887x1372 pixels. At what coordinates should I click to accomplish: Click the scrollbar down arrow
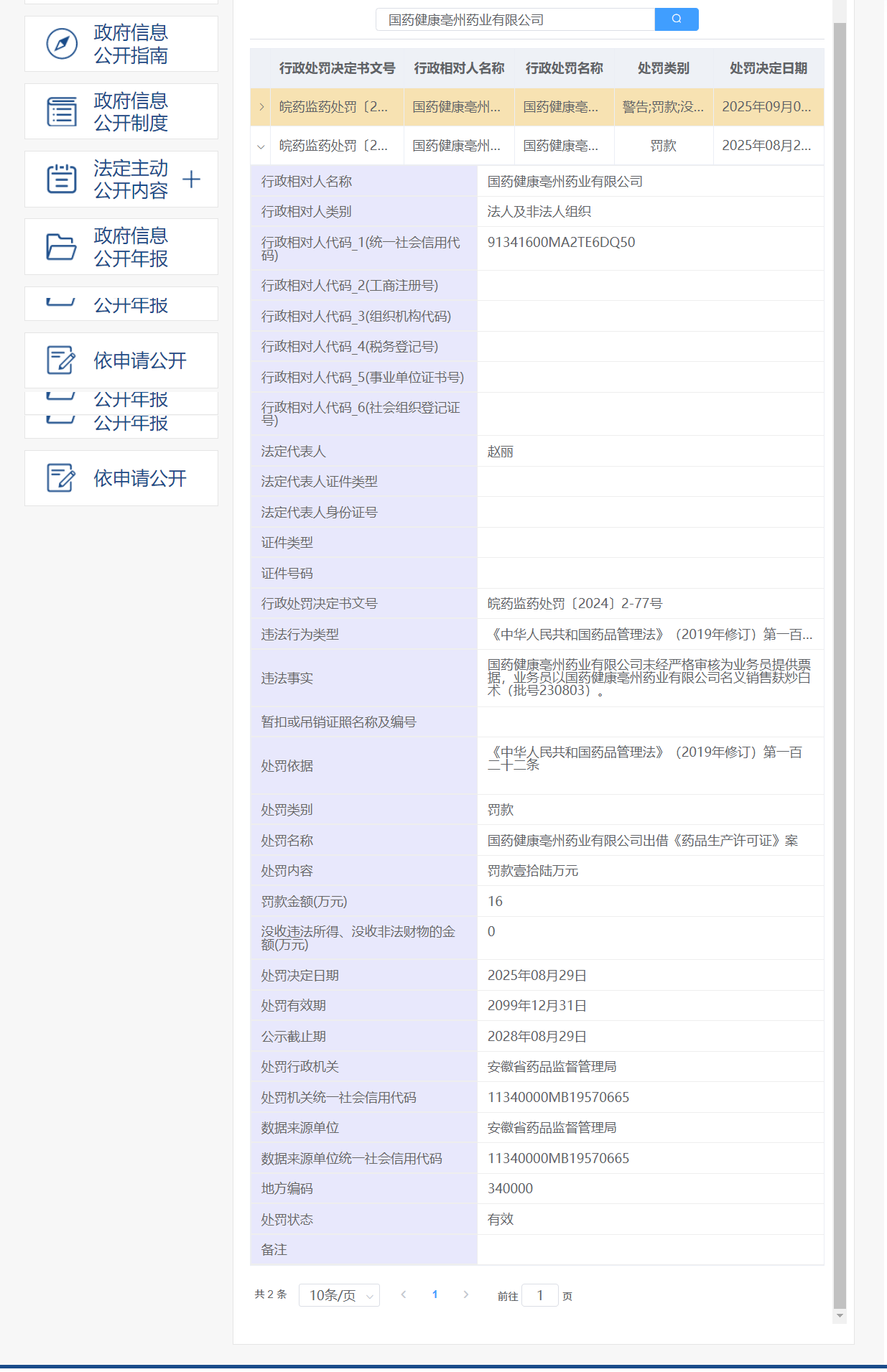point(840,1316)
